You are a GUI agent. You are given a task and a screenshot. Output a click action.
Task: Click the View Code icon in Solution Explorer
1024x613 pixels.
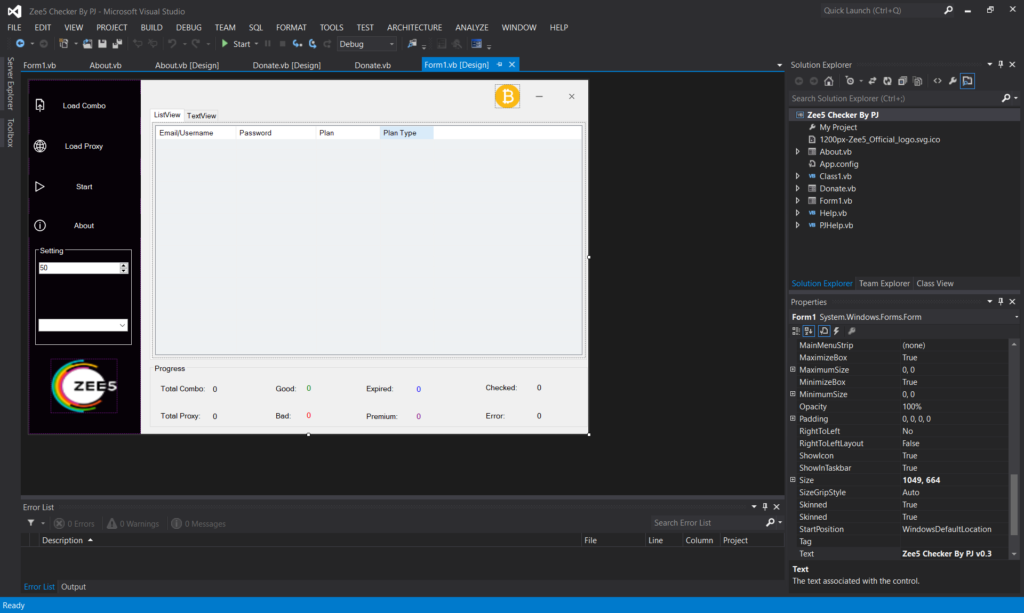click(x=938, y=81)
